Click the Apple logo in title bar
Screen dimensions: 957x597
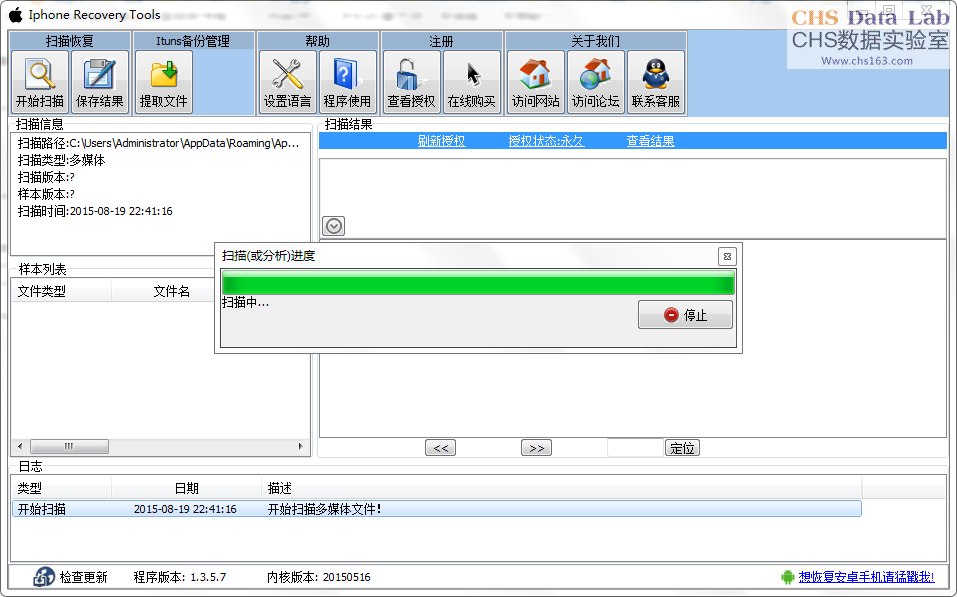15,15
